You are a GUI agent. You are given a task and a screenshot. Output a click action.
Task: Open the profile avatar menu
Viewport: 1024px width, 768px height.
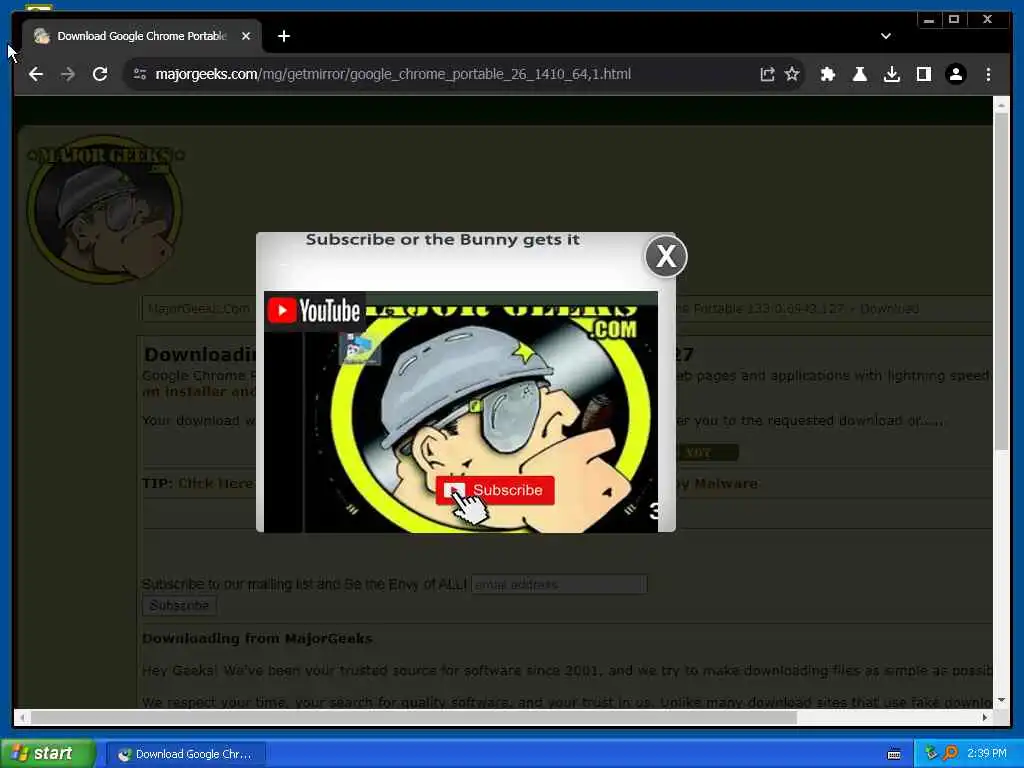pos(956,74)
